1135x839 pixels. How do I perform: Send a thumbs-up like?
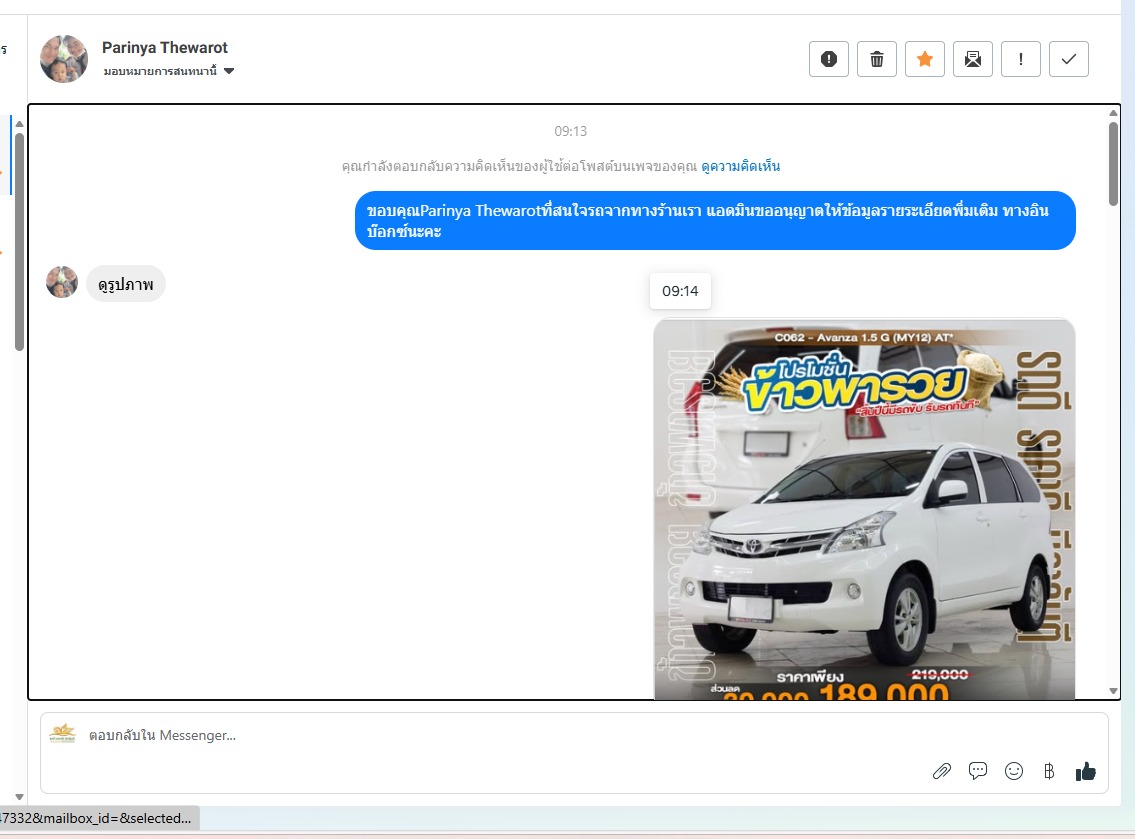click(1085, 771)
